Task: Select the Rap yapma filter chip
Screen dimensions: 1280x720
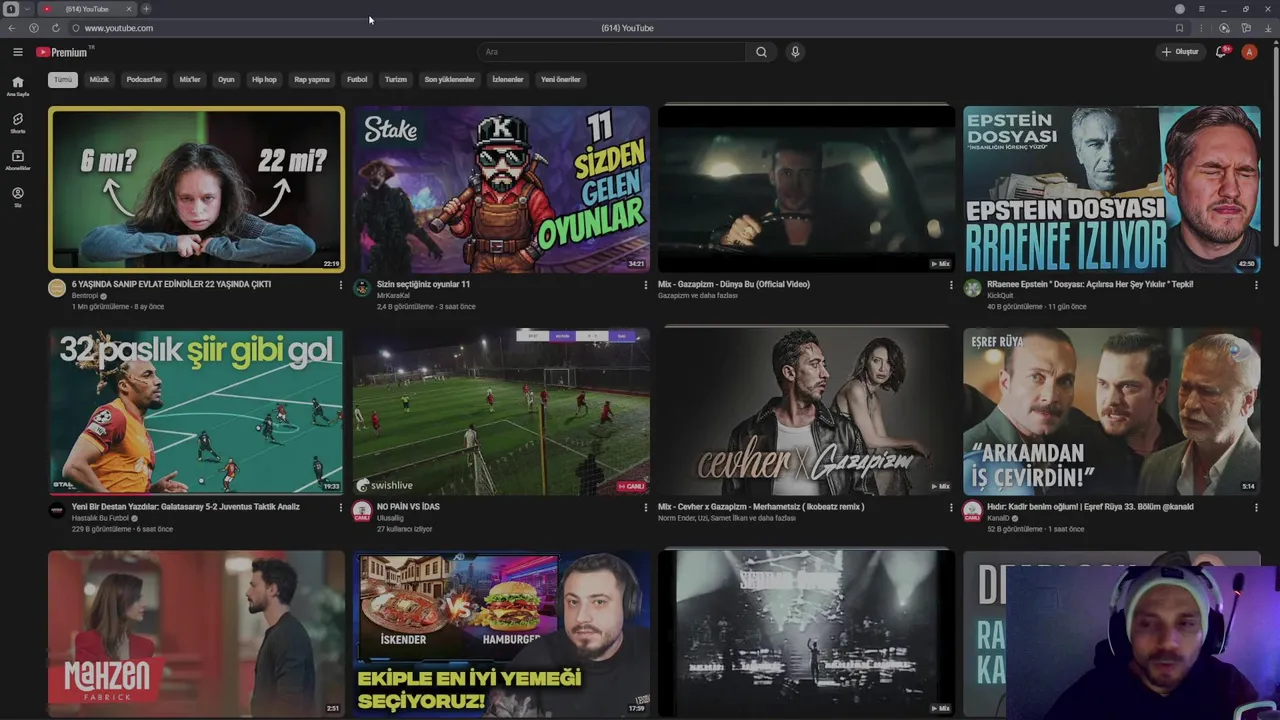Action: pos(312,79)
